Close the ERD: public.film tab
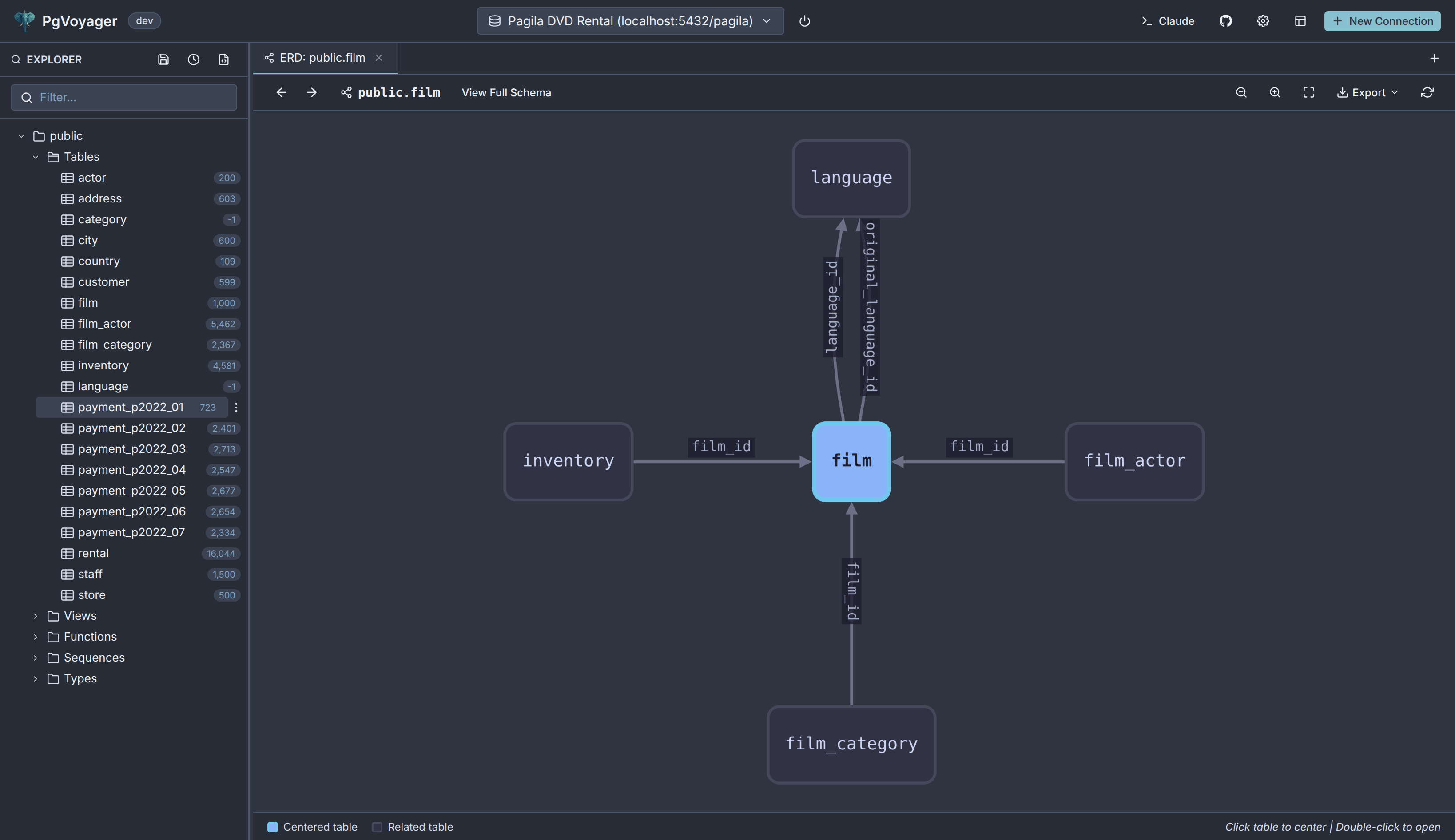This screenshot has width=1455, height=840. point(378,58)
